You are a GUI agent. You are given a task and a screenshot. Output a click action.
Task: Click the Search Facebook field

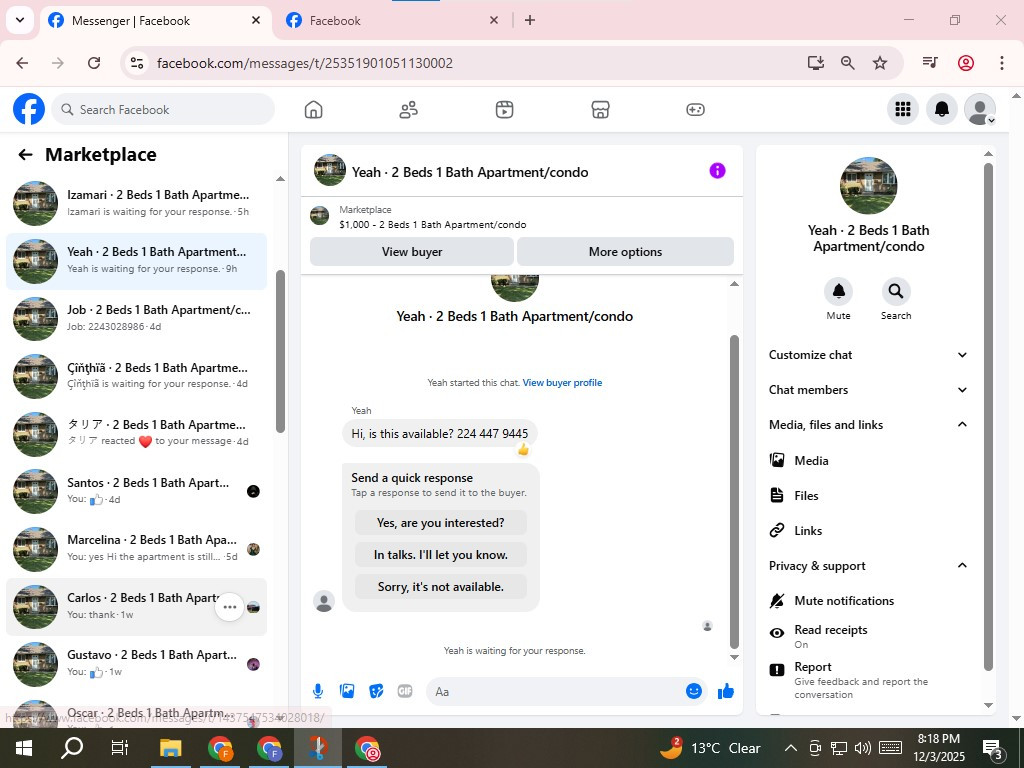(163, 109)
